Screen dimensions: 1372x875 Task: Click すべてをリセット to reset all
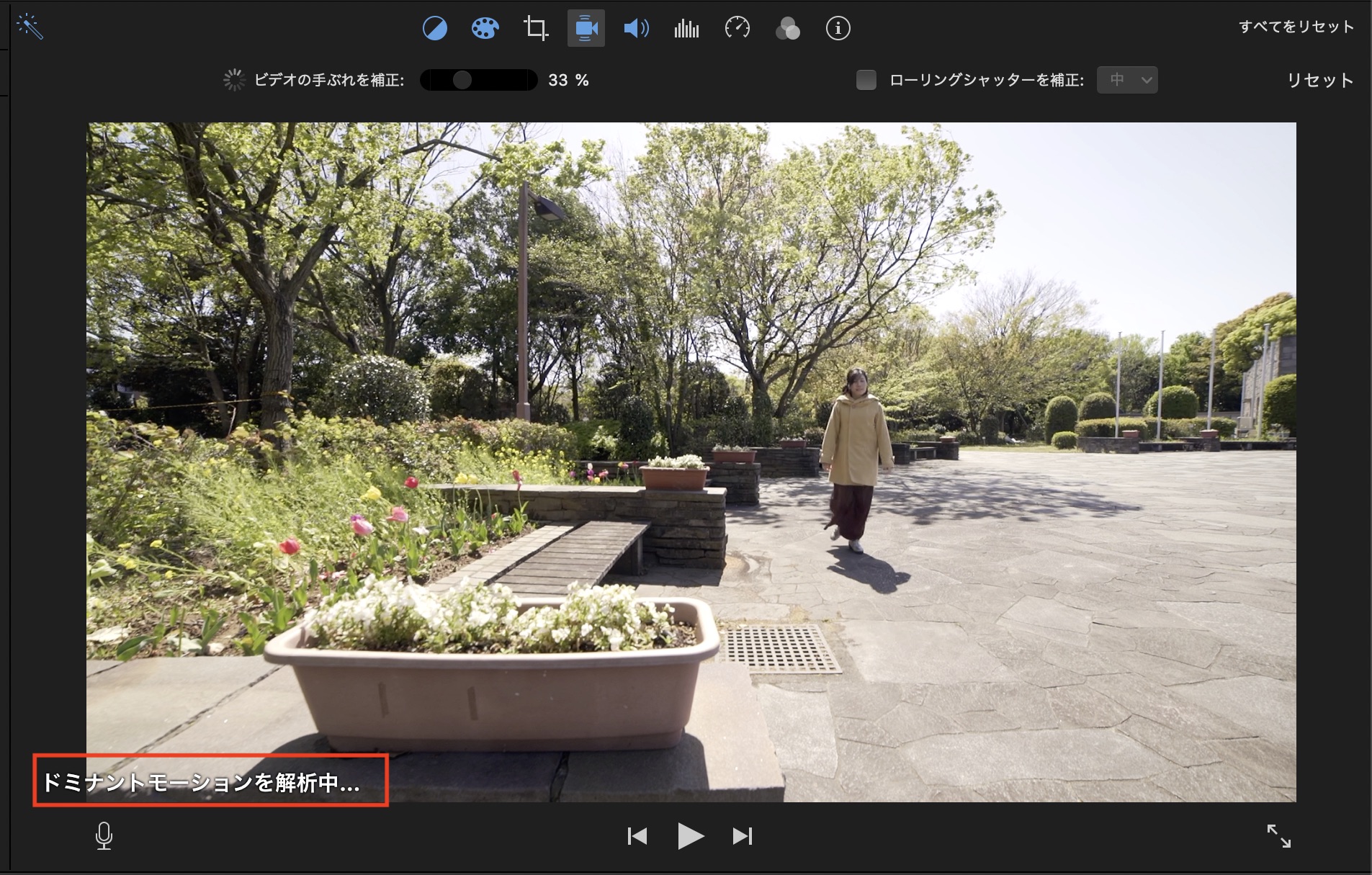click(1296, 27)
